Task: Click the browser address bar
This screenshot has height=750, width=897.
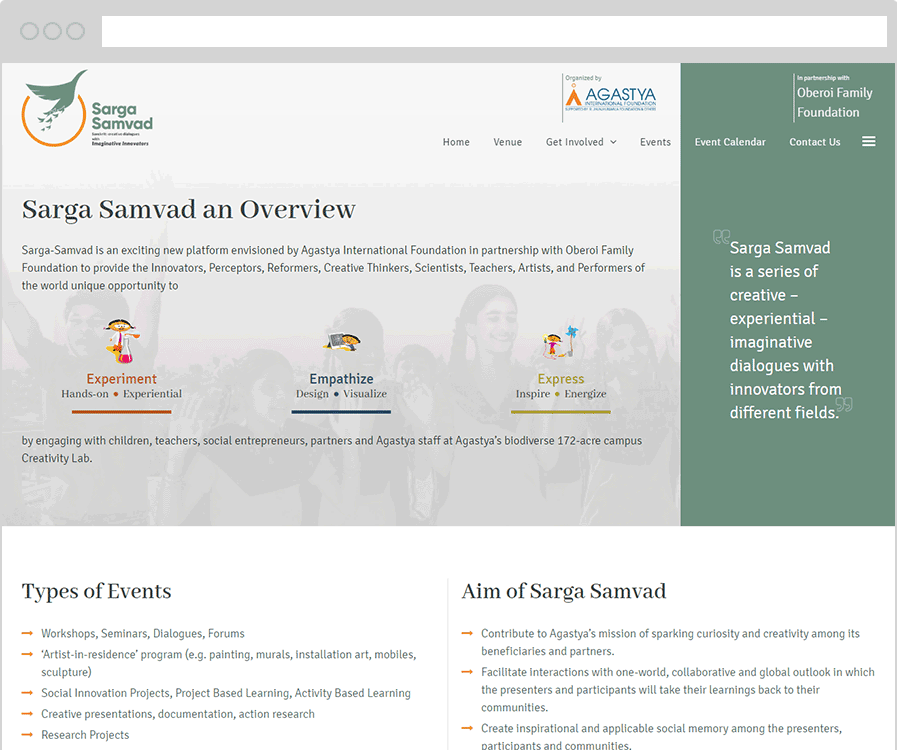Action: [x=494, y=31]
